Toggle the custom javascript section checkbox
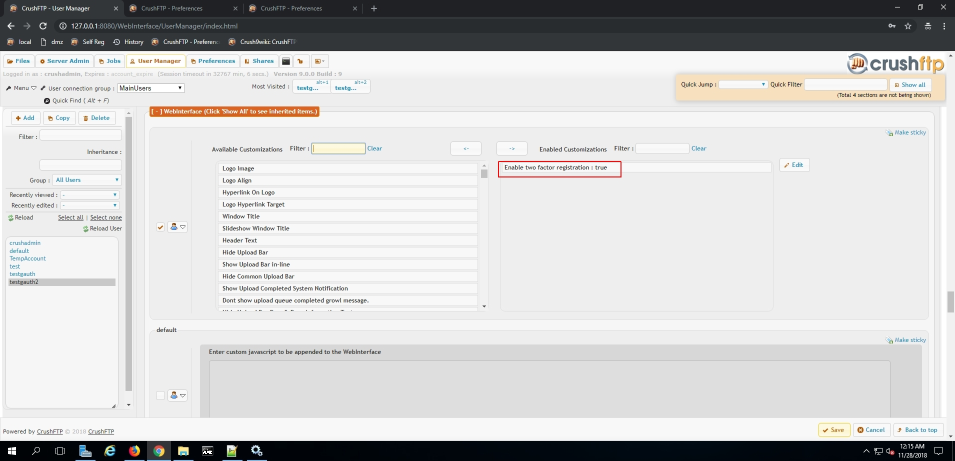The image size is (955, 461). (161, 395)
